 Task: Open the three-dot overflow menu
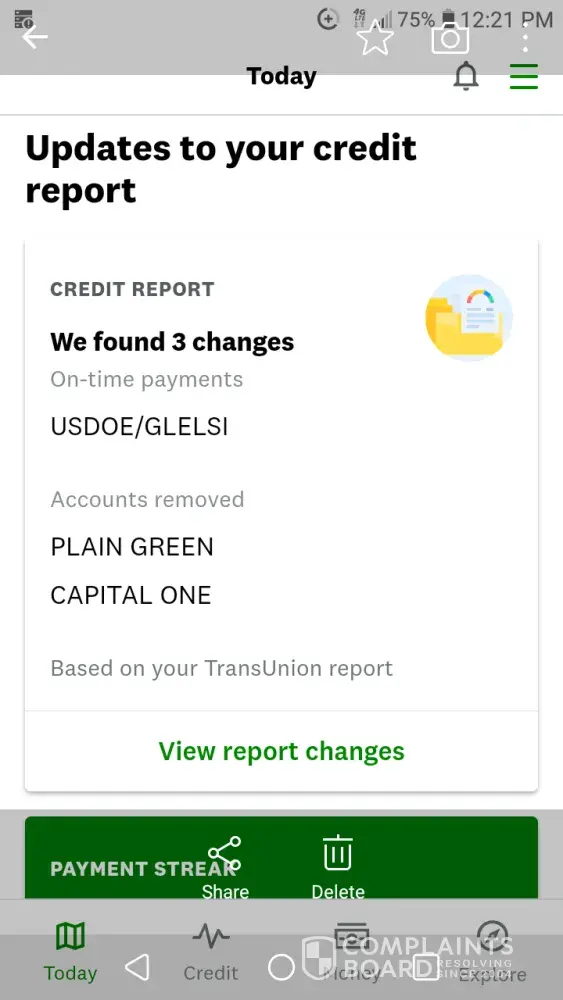525,39
